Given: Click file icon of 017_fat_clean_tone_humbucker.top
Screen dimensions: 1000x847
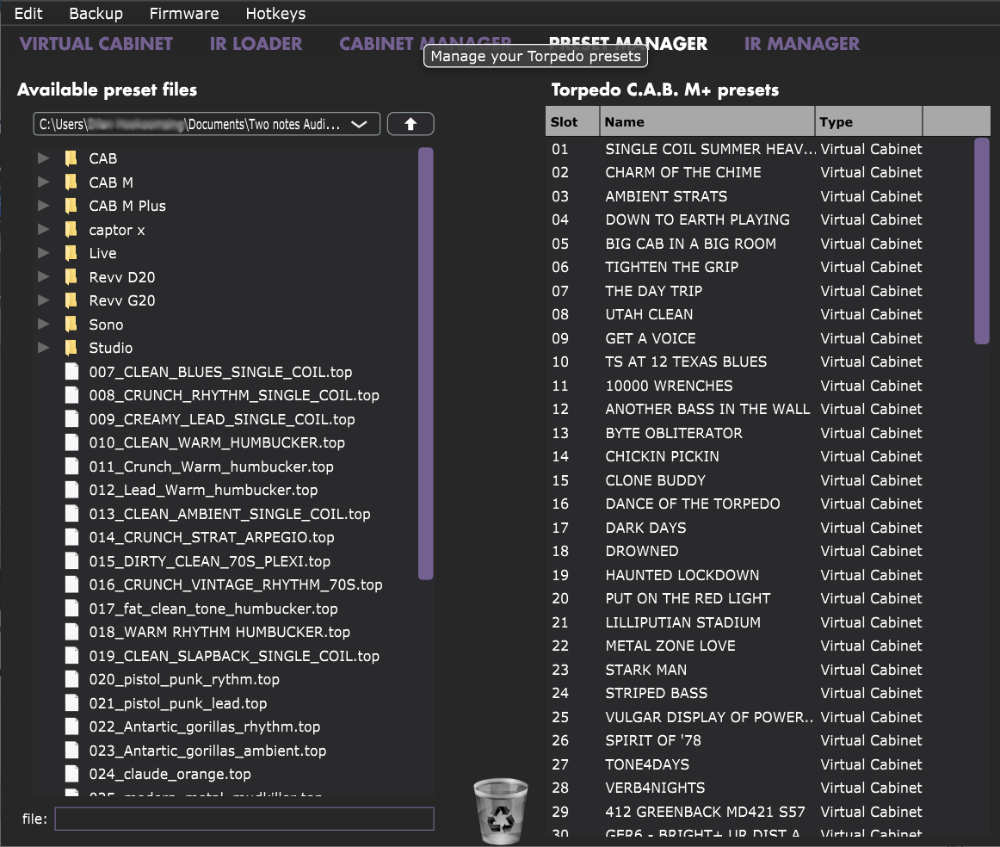Looking at the screenshot, I should click(71, 608).
